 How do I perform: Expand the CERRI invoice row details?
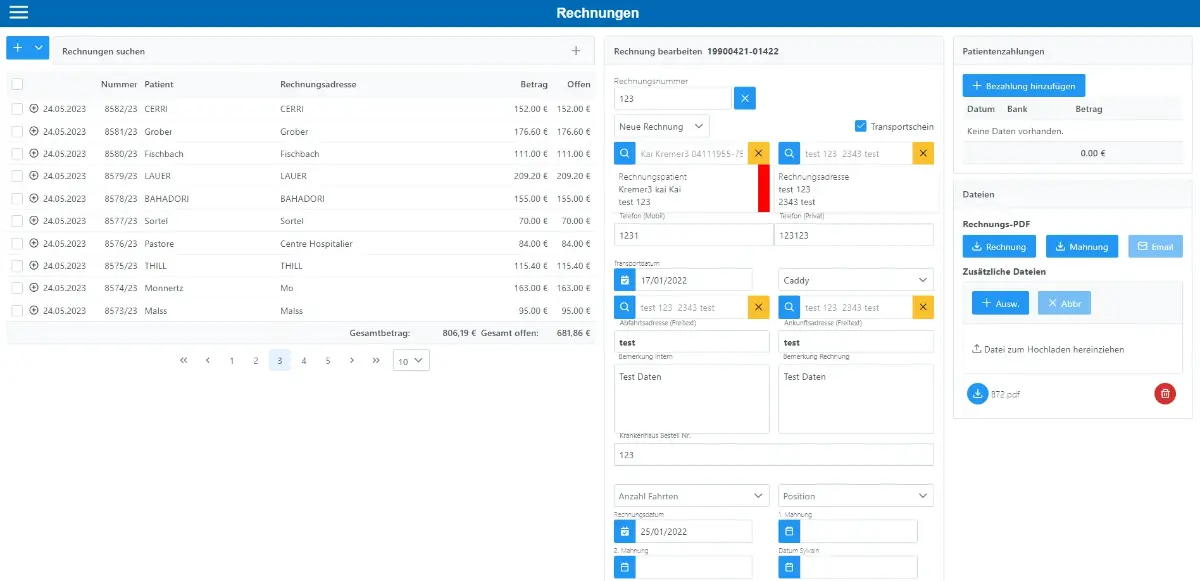(34, 108)
